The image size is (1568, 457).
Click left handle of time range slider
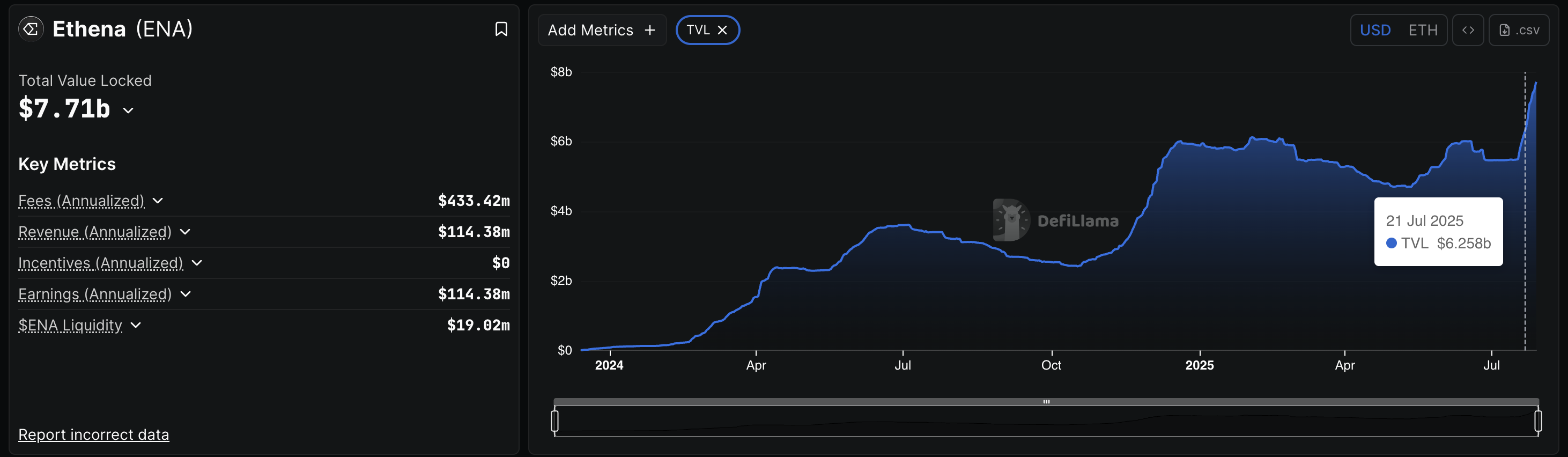pyautogui.click(x=554, y=421)
